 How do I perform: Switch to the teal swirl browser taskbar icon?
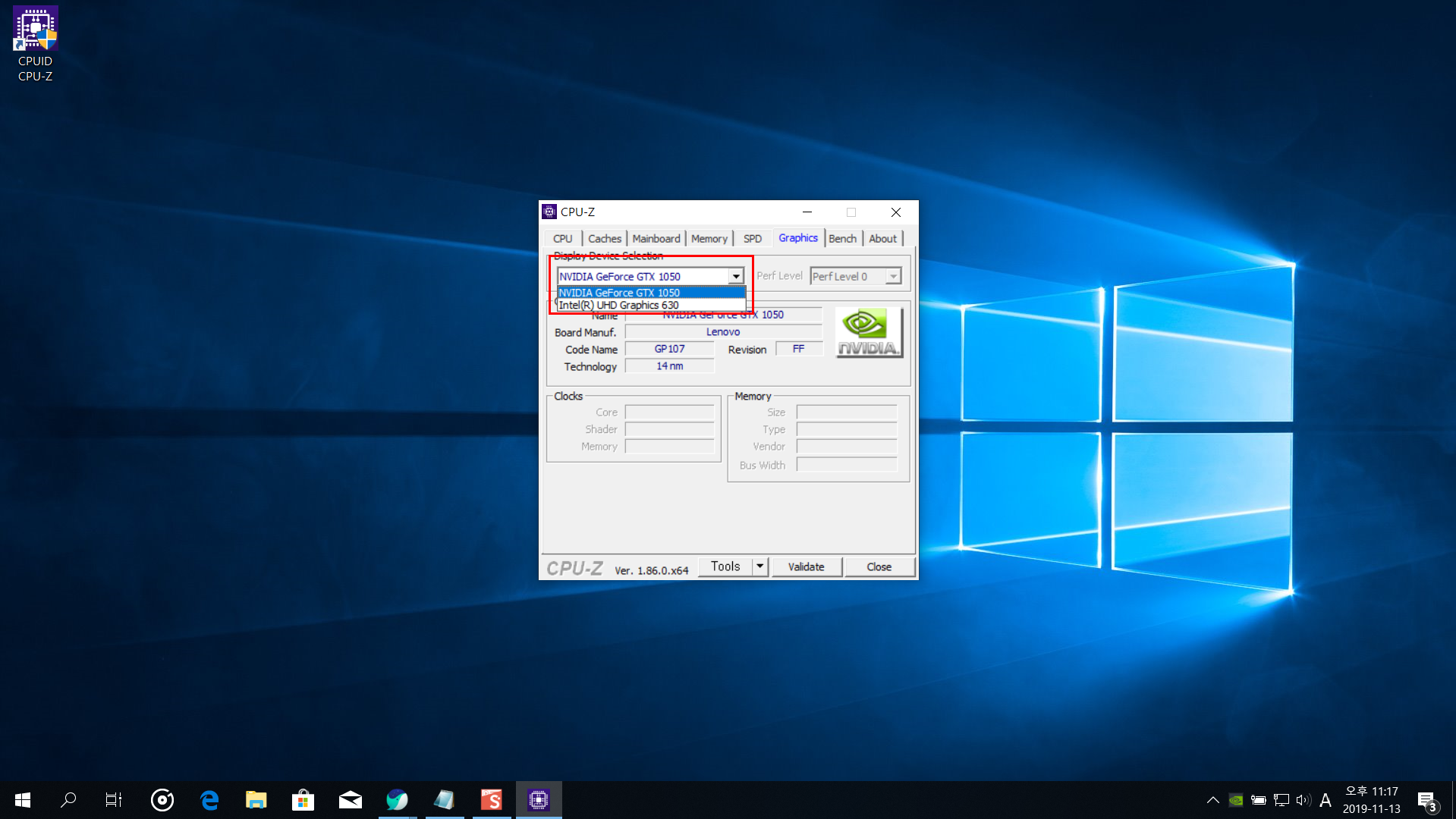click(x=397, y=800)
